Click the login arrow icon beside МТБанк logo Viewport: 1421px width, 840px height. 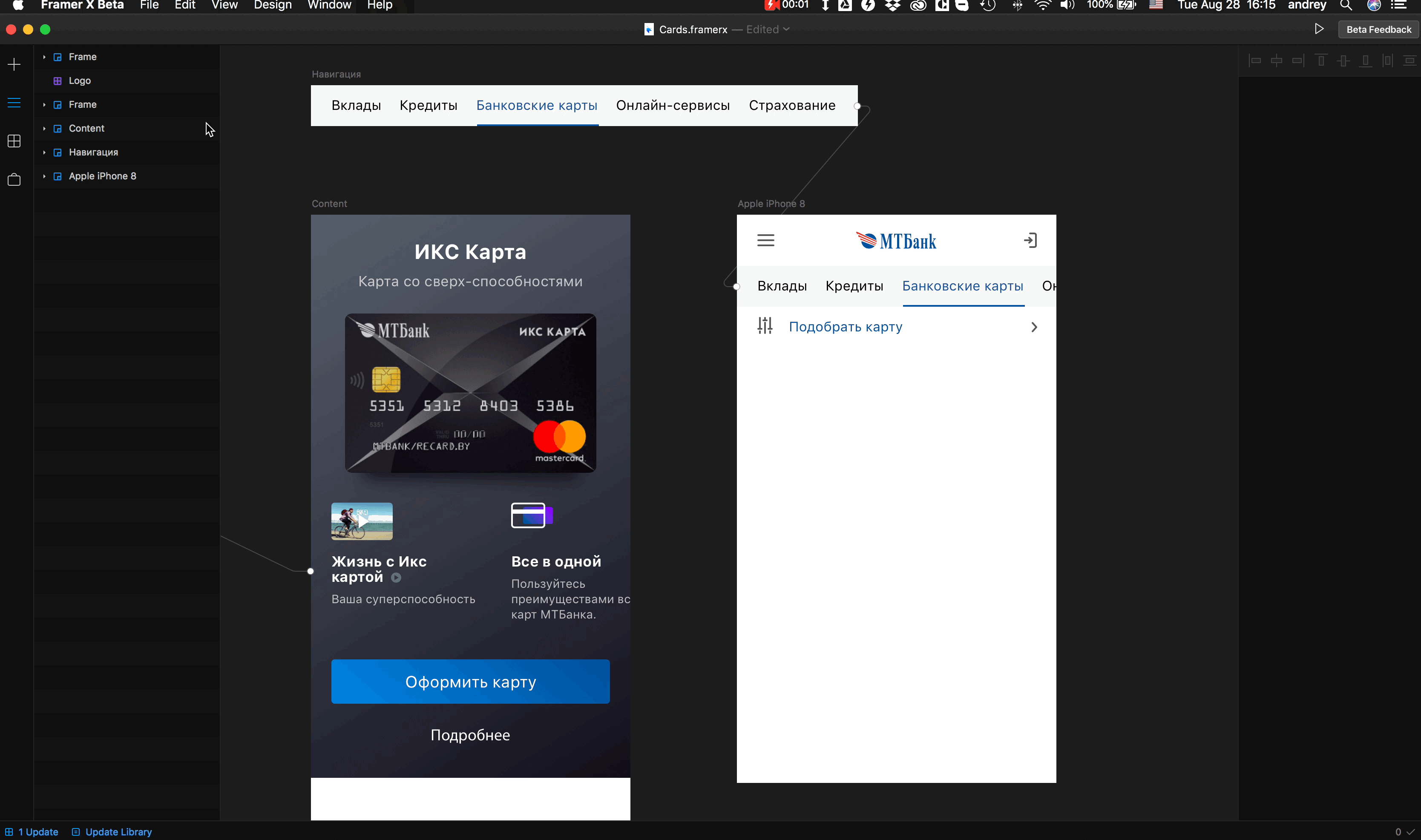click(x=1030, y=241)
